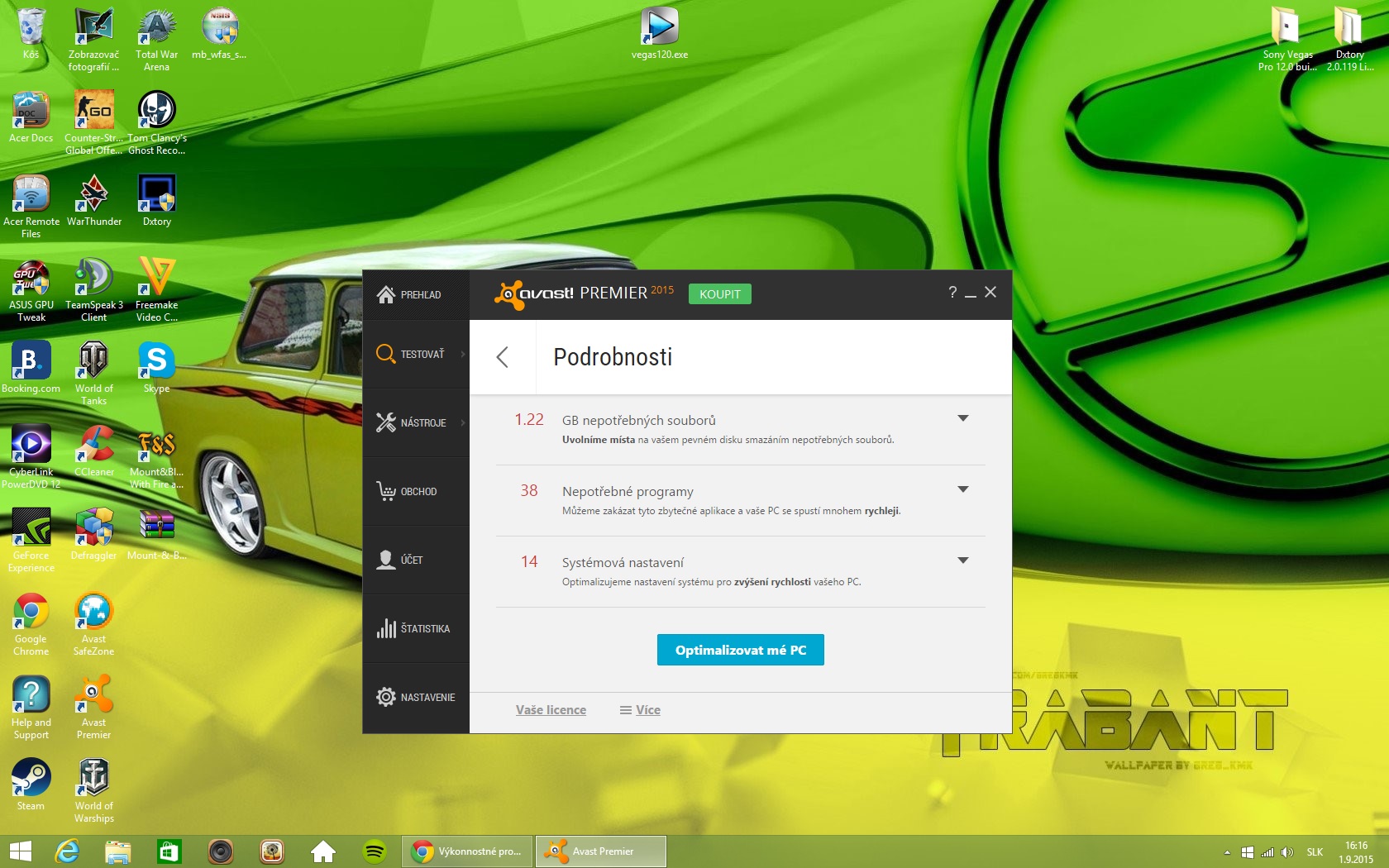Screen dimensions: 1389x868
Task: Click the volume icon in system tray
Action: pos(1287,852)
